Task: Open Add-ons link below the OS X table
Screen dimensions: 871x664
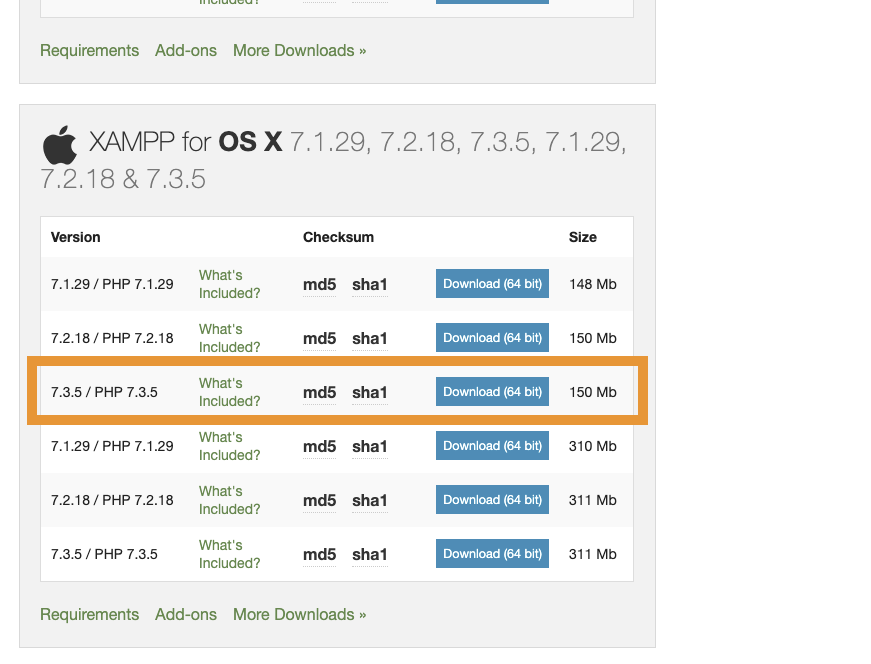Action: pos(186,614)
